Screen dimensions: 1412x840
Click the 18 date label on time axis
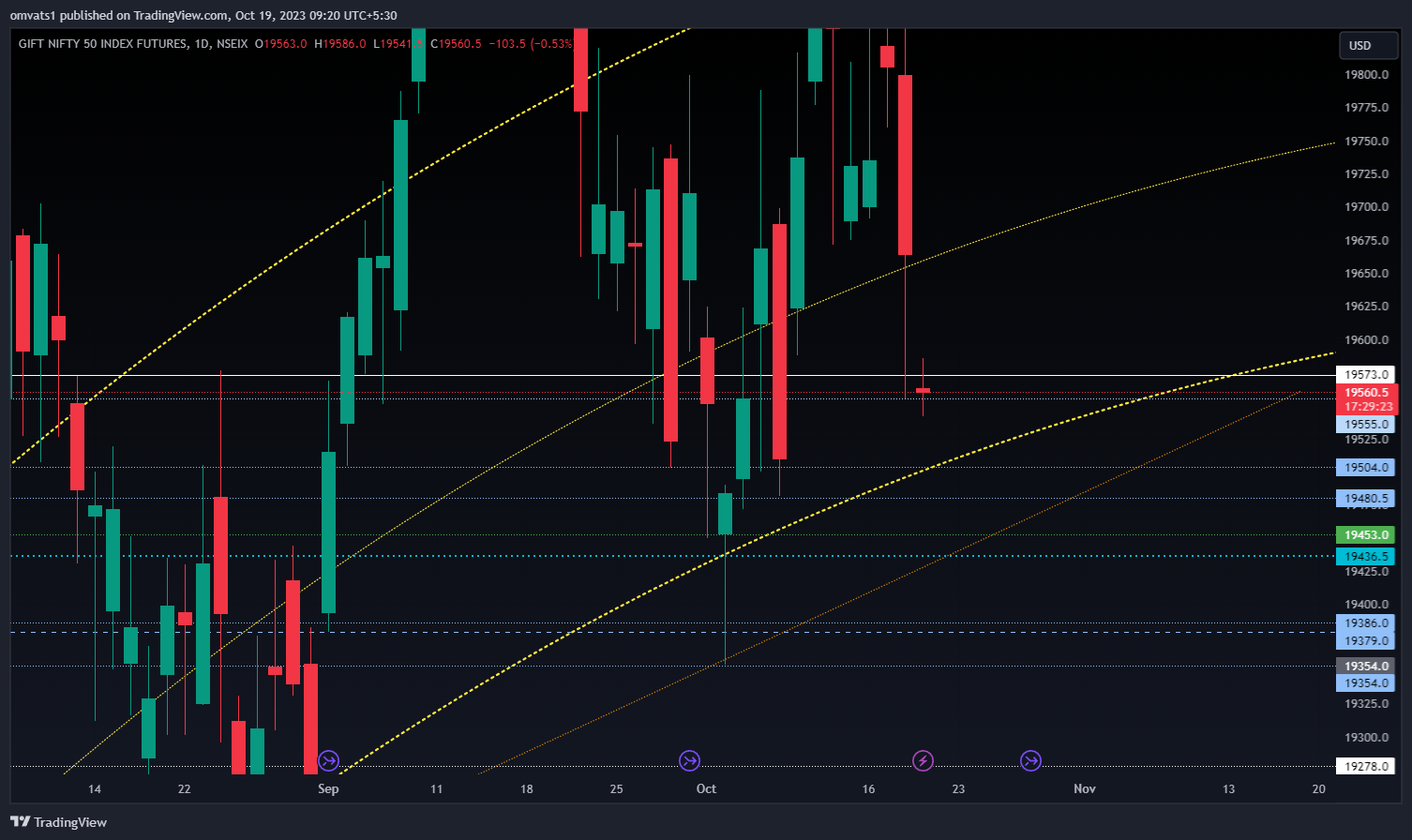point(527,789)
